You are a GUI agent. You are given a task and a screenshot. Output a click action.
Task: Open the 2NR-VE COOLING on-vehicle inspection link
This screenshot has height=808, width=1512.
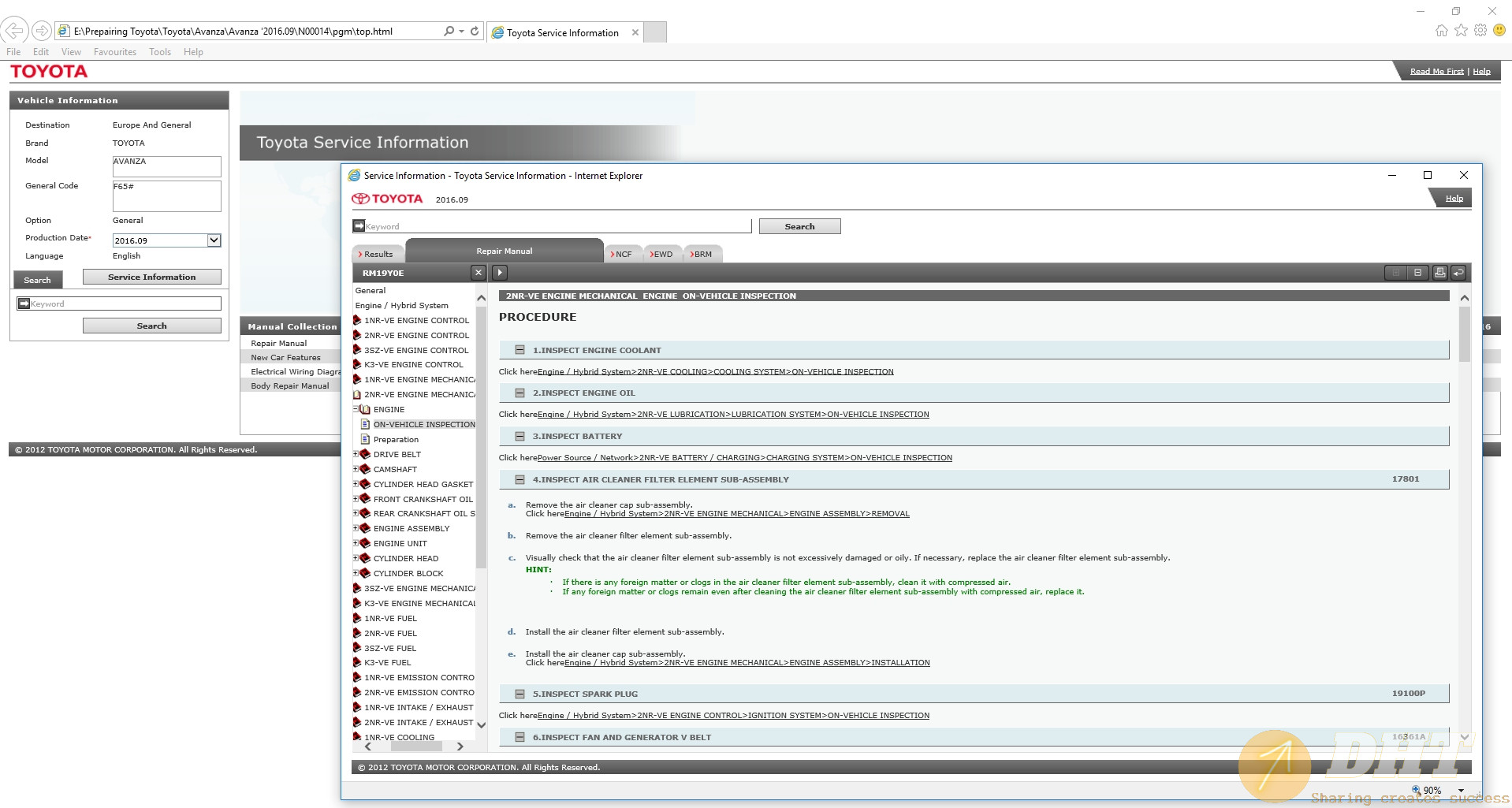(716, 371)
